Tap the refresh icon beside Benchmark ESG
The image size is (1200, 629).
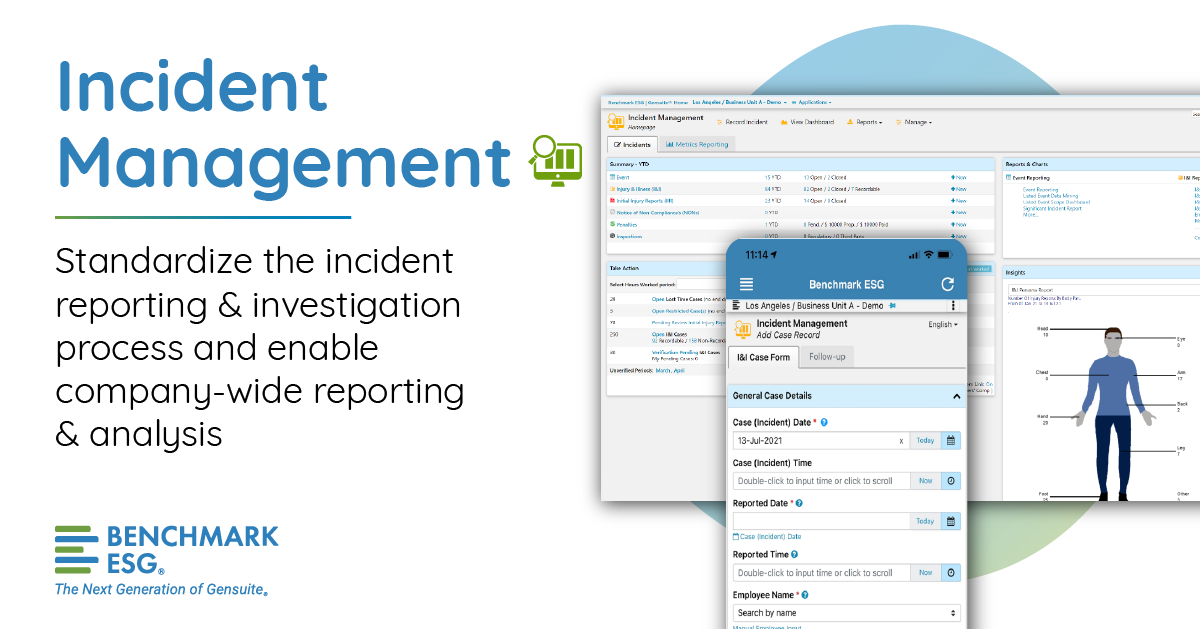pyautogui.click(x=947, y=284)
